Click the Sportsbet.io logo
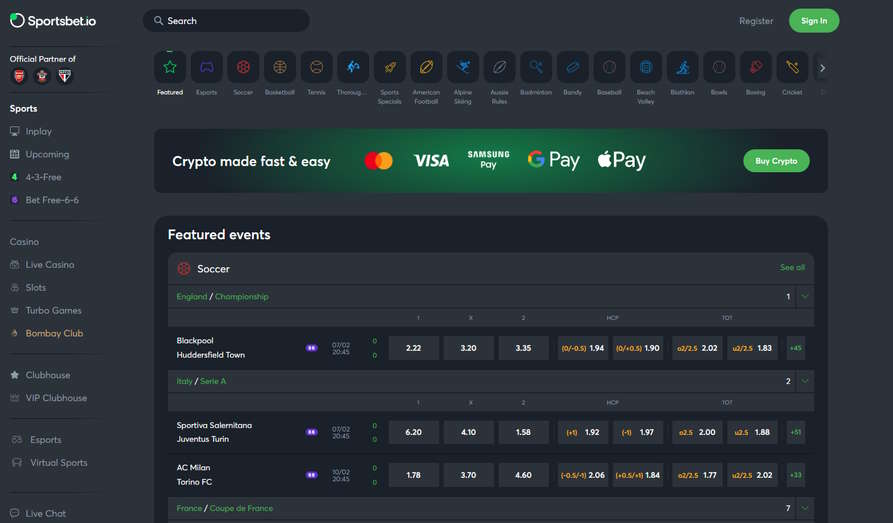This screenshot has height=523, width=893. [53, 20]
